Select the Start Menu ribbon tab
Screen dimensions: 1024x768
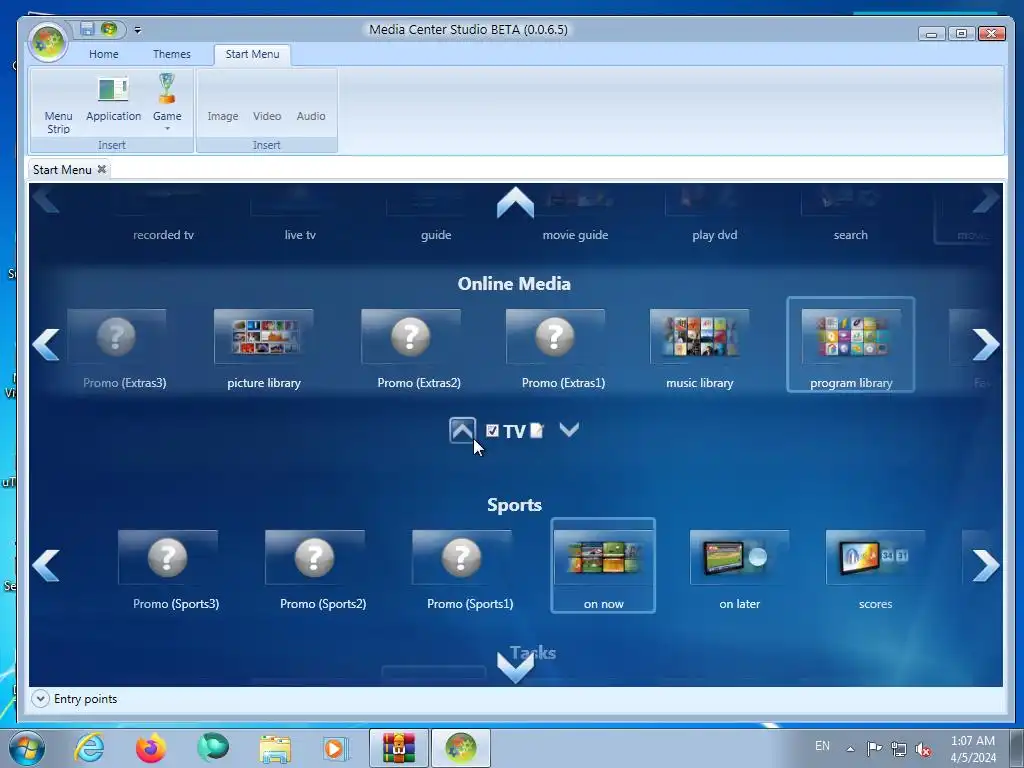click(x=252, y=54)
